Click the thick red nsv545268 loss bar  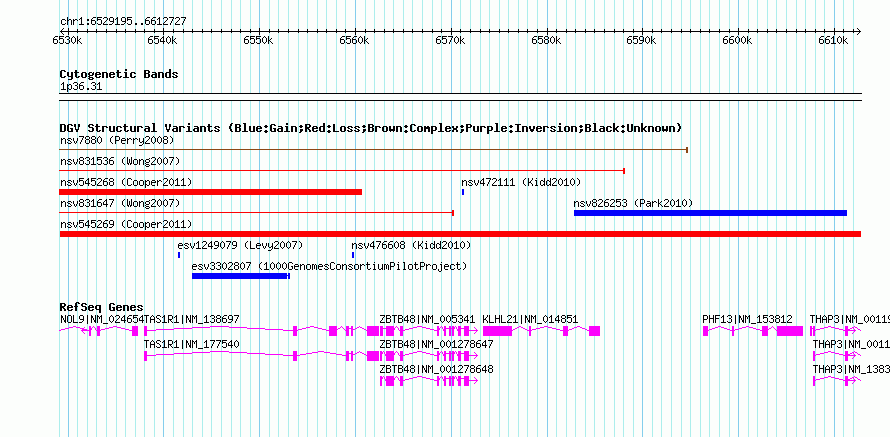pyautogui.click(x=211, y=192)
